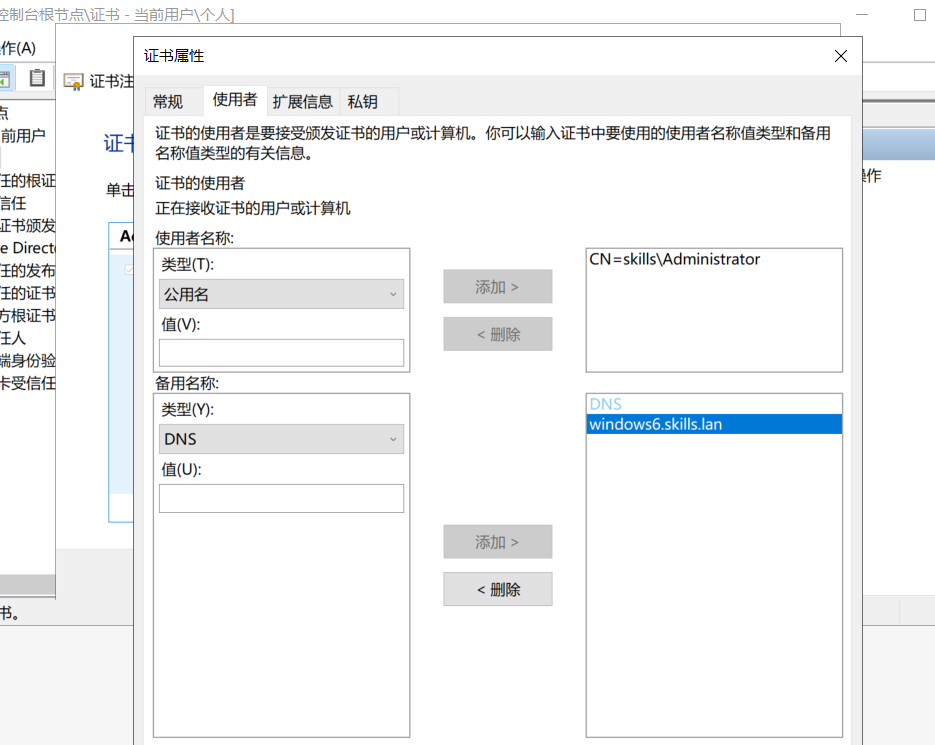
Task: Close the 证书属性 dialog
Action: [x=841, y=56]
